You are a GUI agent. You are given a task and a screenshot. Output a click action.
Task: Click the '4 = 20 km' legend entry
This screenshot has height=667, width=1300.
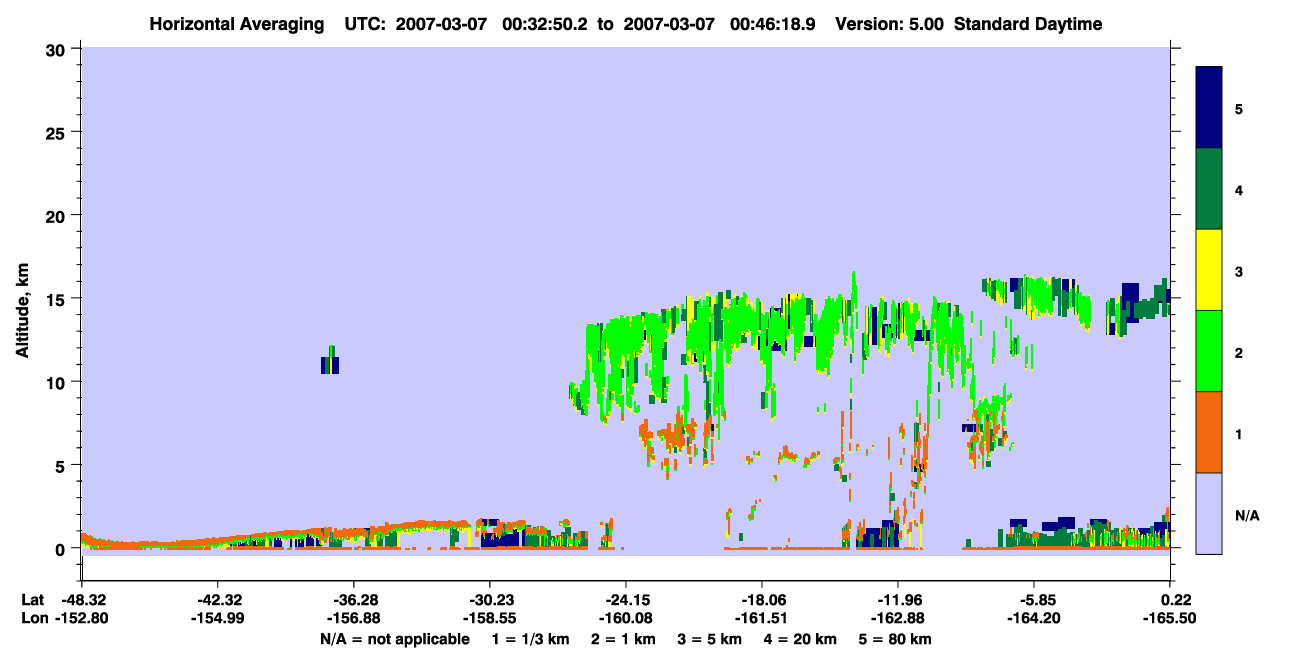799,639
